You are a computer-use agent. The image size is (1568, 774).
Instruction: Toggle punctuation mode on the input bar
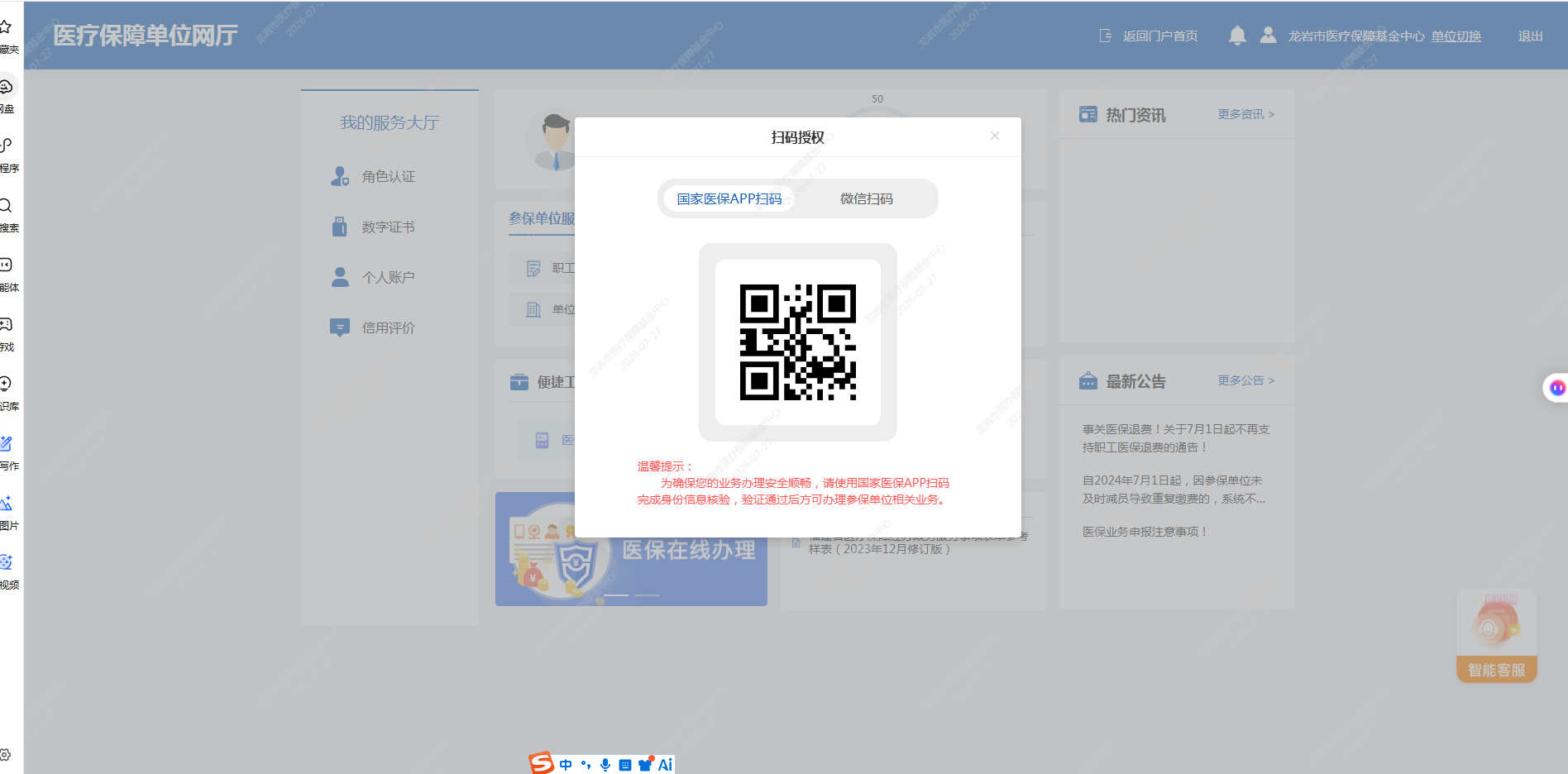[x=586, y=765]
